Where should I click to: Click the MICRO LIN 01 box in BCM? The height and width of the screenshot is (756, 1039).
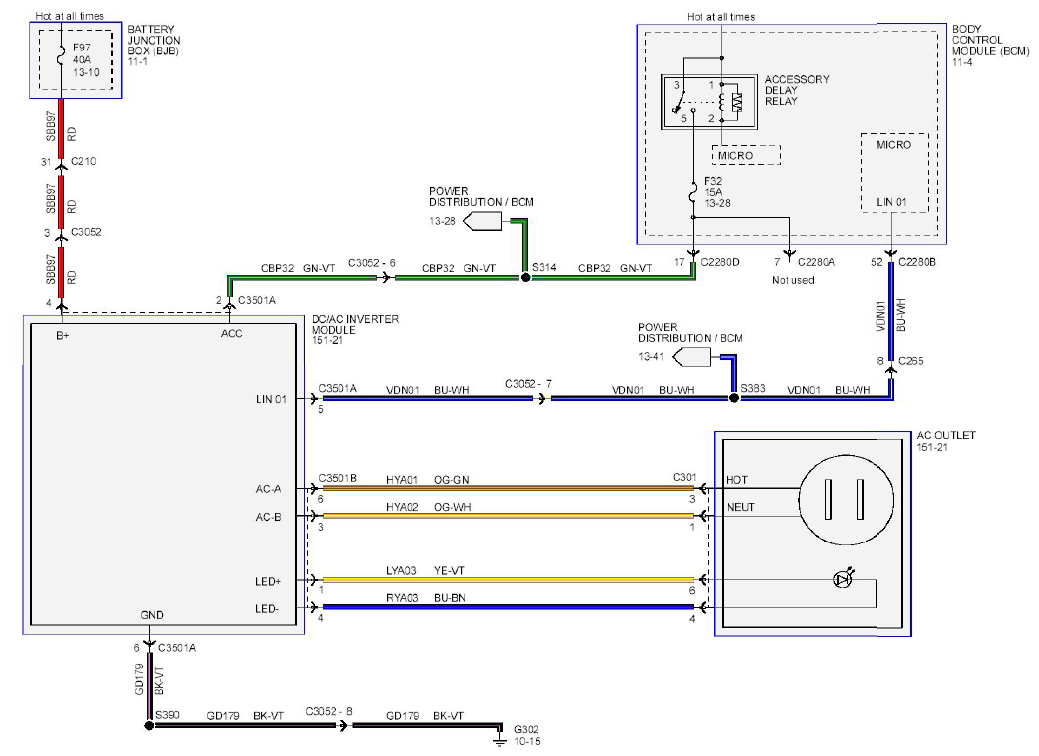coord(895,173)
